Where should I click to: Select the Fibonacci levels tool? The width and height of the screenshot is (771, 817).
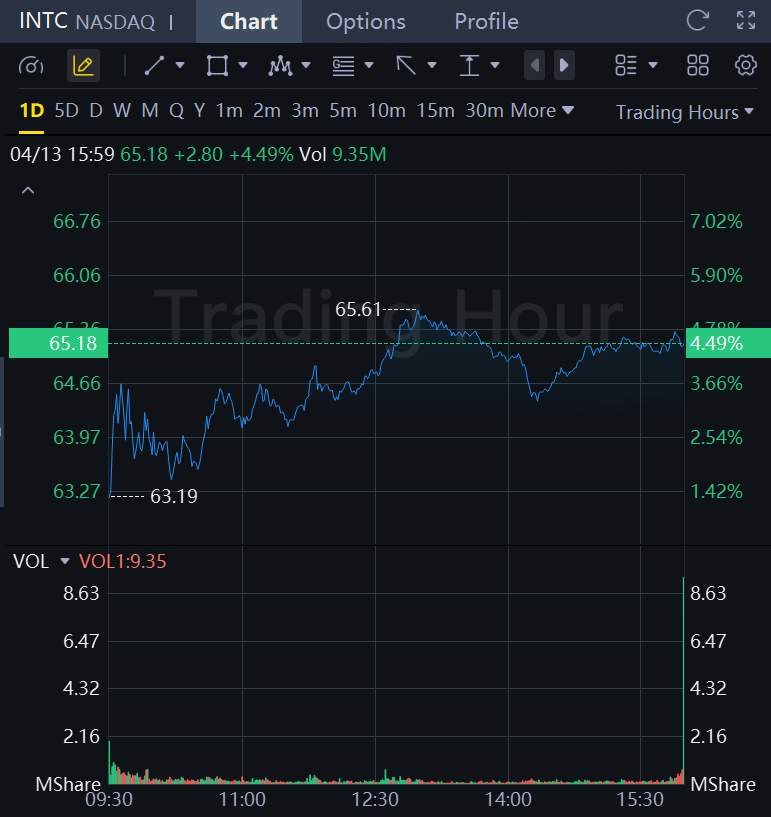pos(343,66)
